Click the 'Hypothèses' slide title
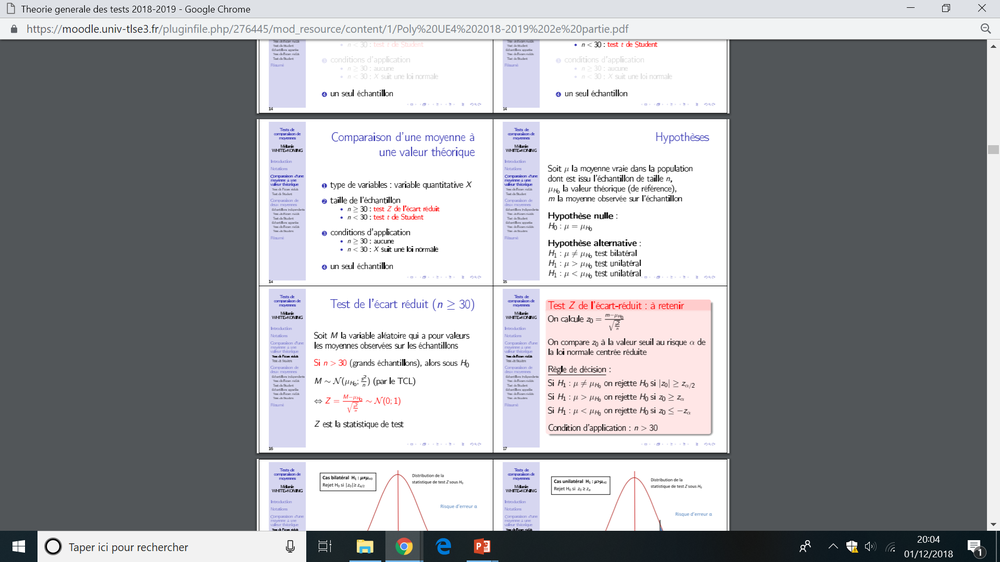The image size is (1000, 562). [x=682, y=137]
